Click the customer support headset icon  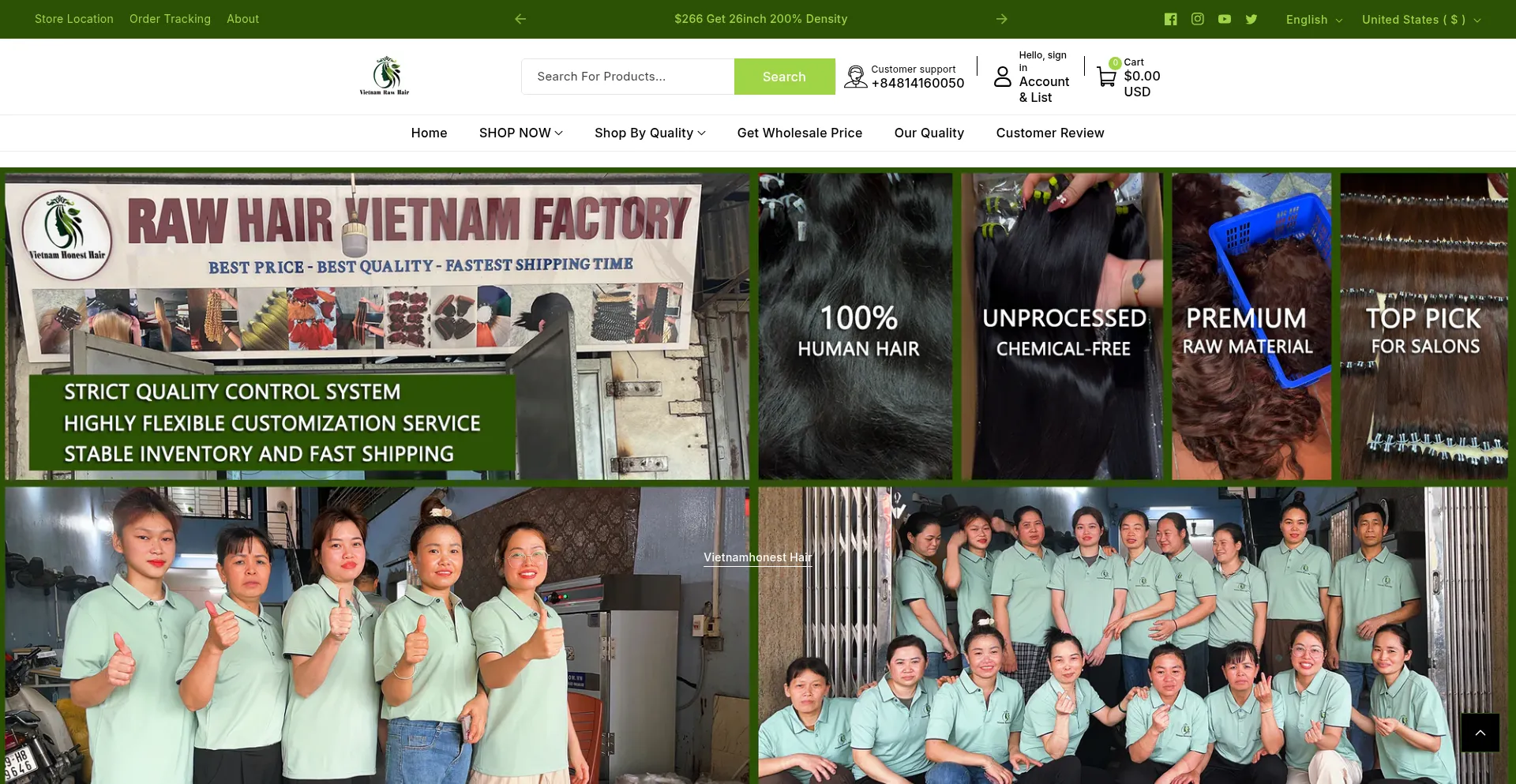pos(855,77)
